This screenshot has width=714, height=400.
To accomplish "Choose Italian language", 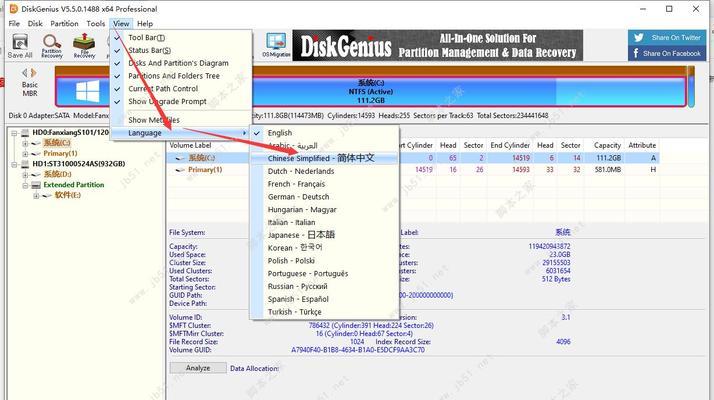I will click(x=324, y=222).
